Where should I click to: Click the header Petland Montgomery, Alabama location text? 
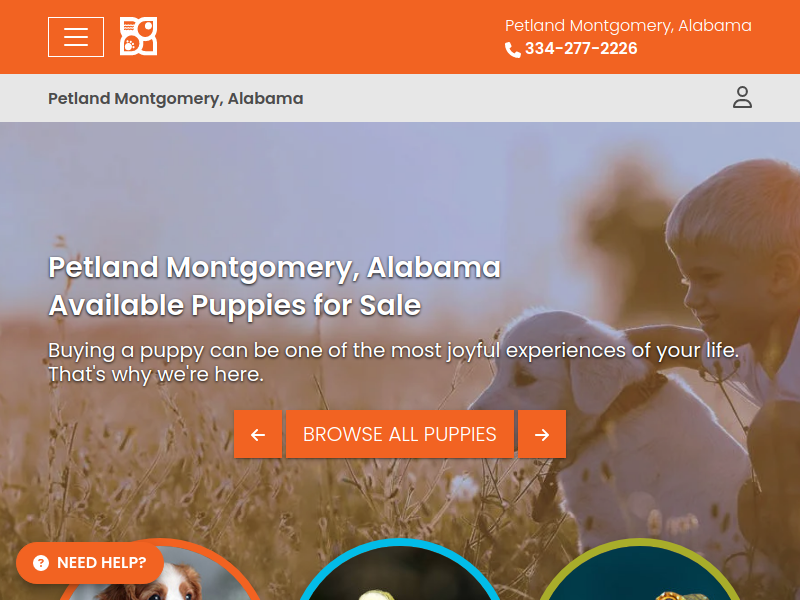tap(628, 26)
